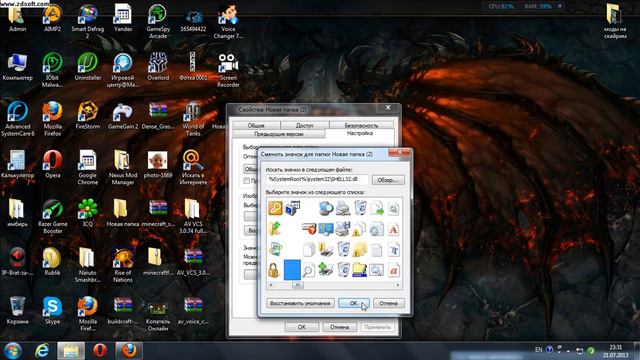
Task: Select the Rublik coin desktop icon
Action: 52,261
